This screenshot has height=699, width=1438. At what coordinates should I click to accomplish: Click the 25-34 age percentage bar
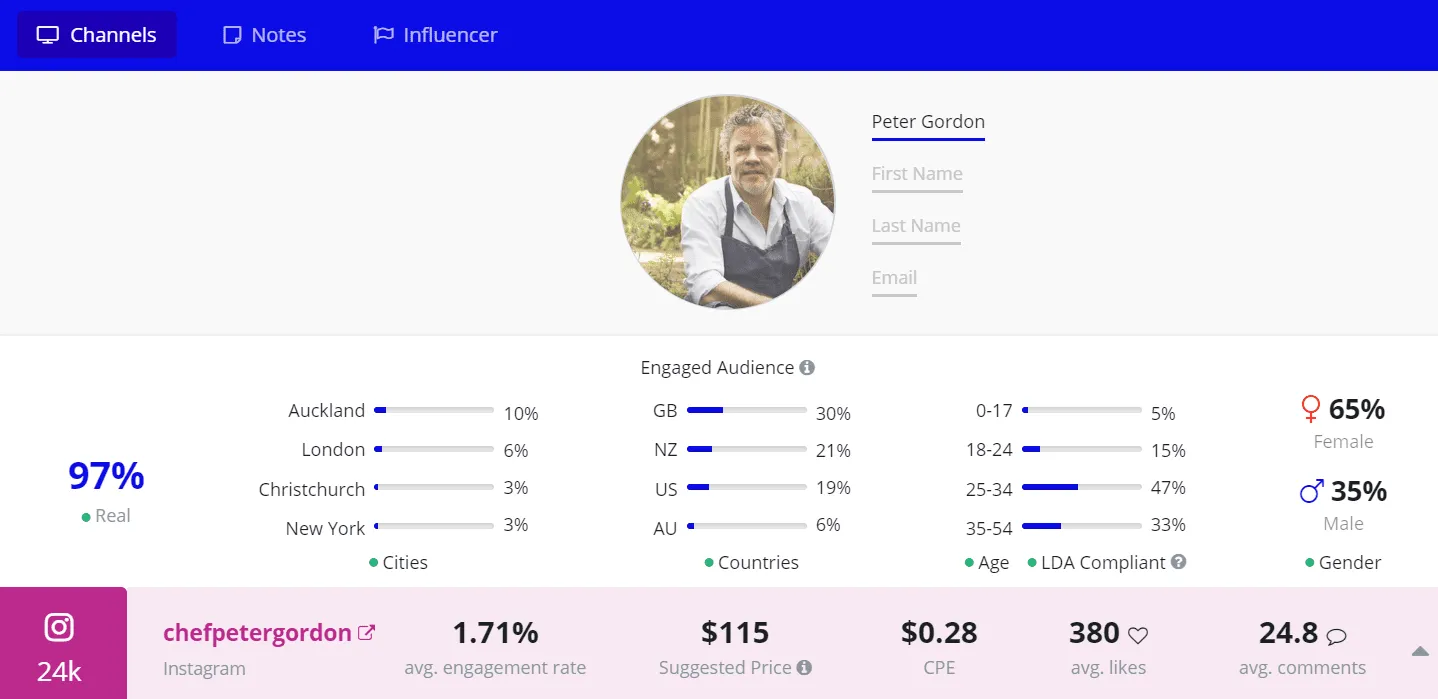(1081, 488)
